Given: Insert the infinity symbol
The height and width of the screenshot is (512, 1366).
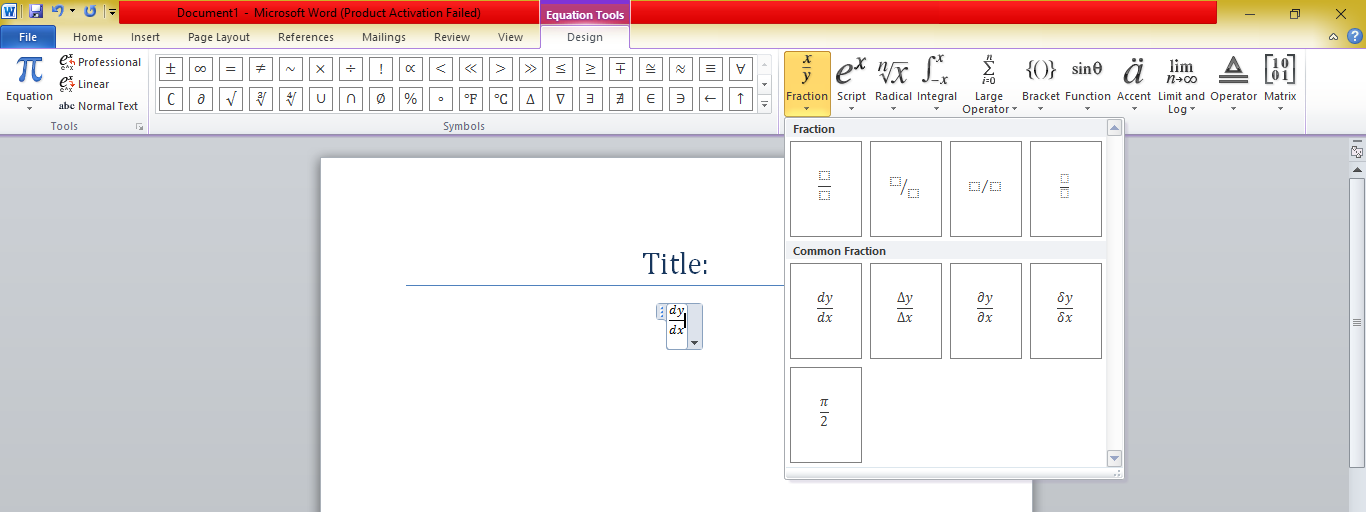Looking at the screenshot, I should coord(201,69).
